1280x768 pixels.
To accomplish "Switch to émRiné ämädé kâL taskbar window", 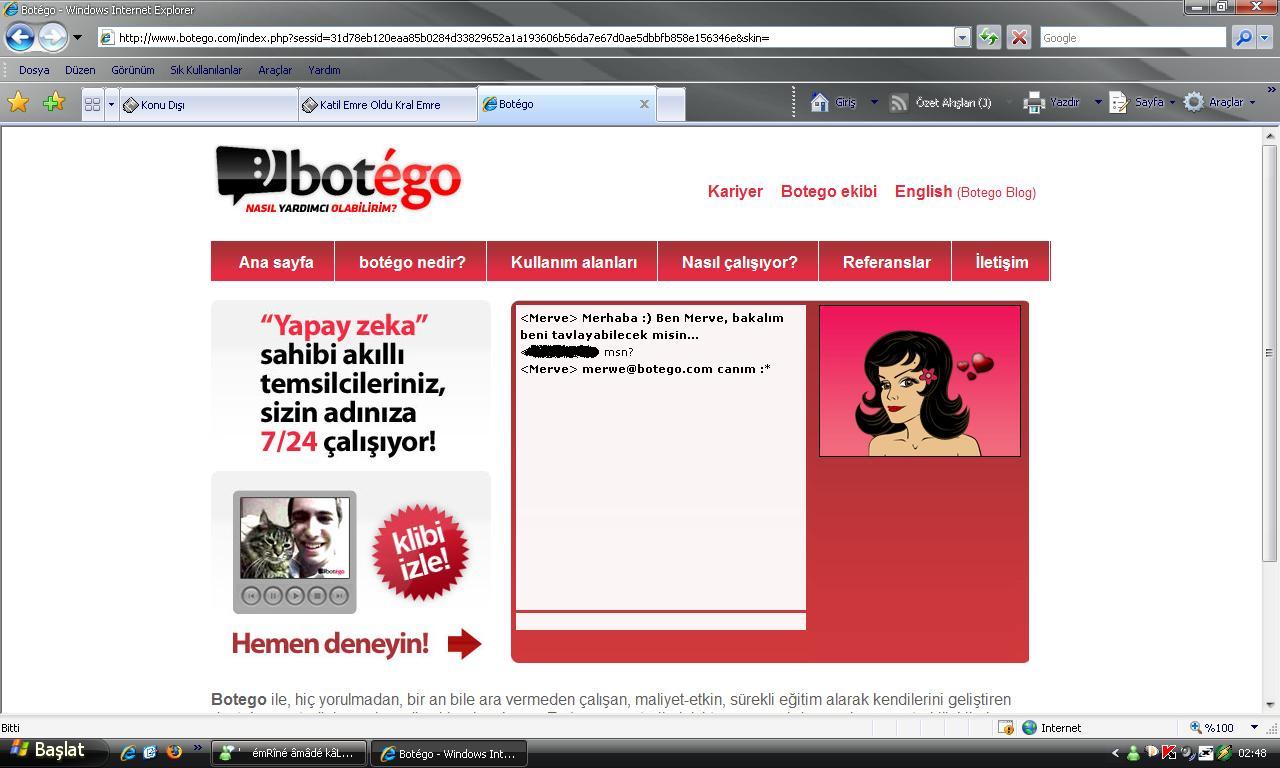I will click(289, 753).
